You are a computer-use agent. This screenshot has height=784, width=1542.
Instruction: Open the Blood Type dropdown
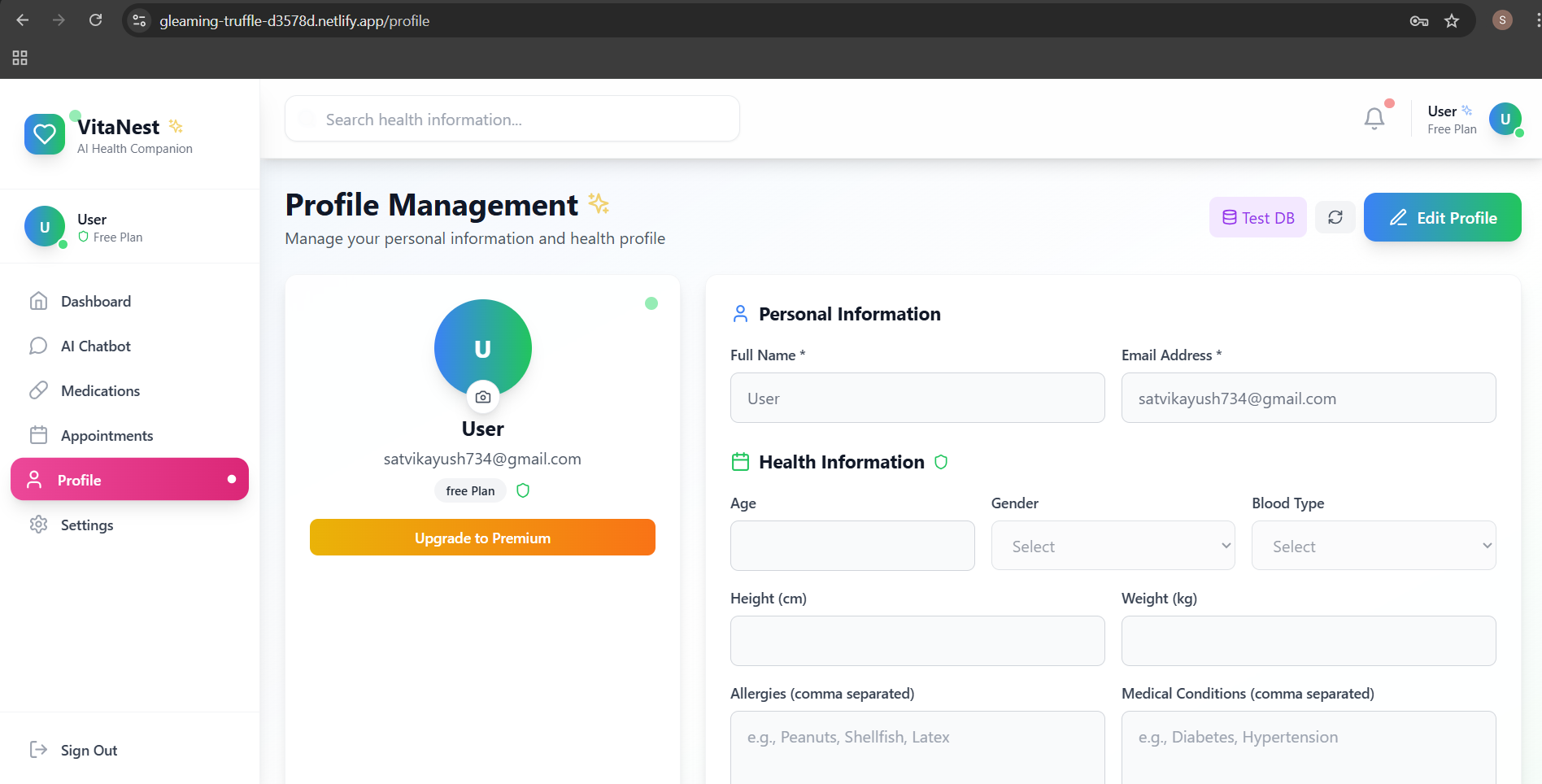click(1374, 546)
